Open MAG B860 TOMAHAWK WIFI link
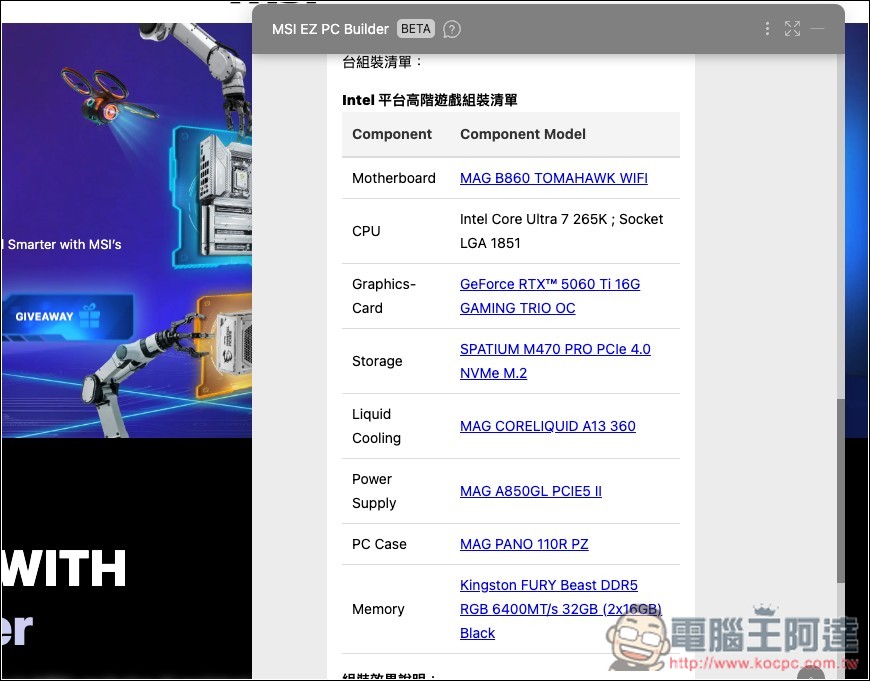Viewport: 870px width, 681px height. pos(553,178)
